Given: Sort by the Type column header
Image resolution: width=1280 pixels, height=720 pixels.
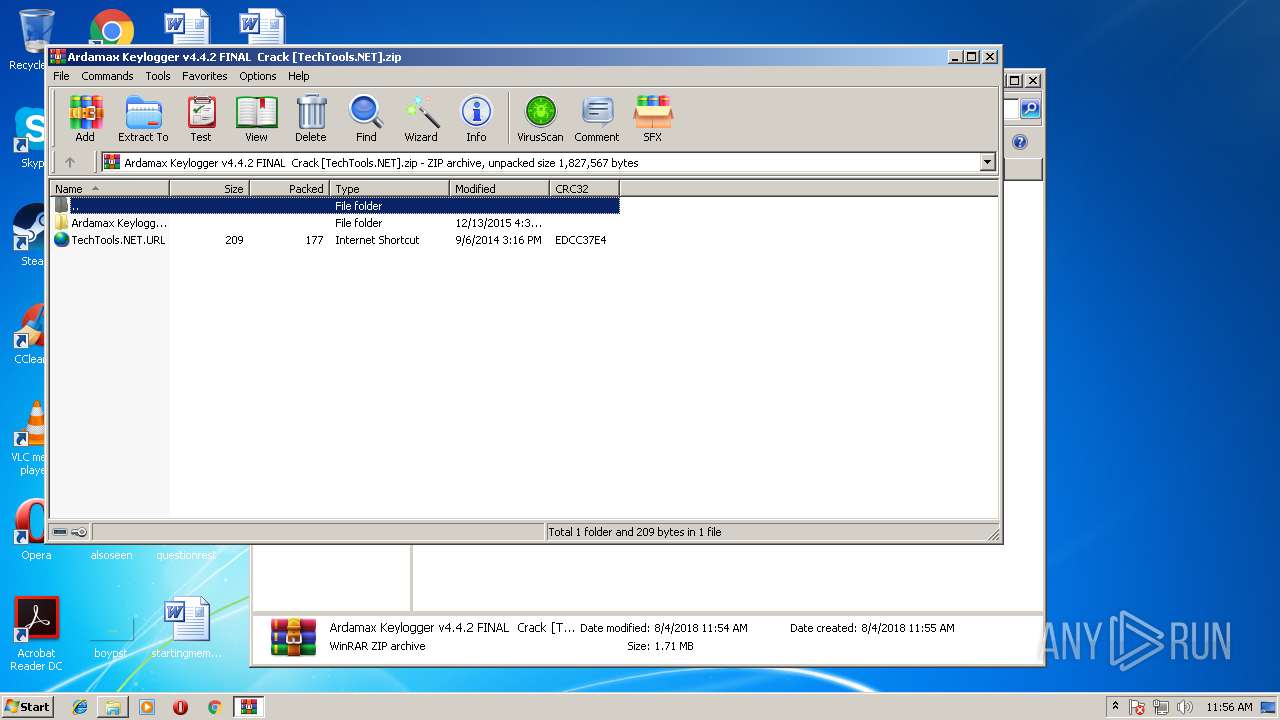Looking at the screenshot, I should 389,188.
